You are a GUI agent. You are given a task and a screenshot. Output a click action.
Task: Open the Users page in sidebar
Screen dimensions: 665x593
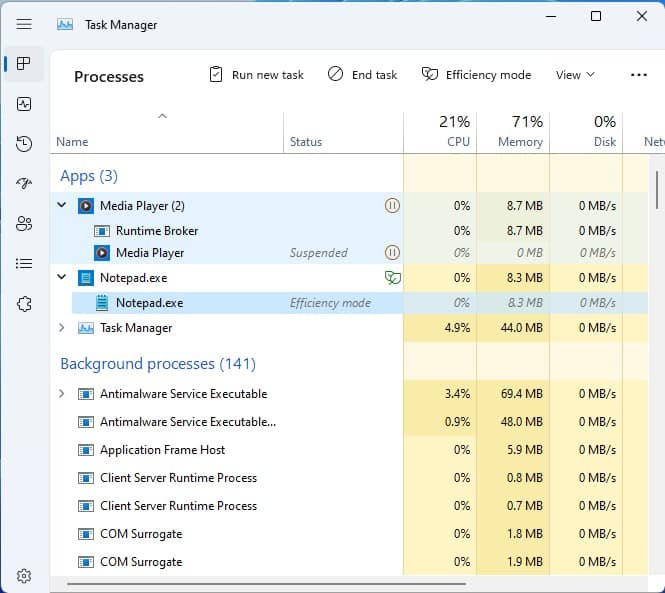(x=24, y=223)
